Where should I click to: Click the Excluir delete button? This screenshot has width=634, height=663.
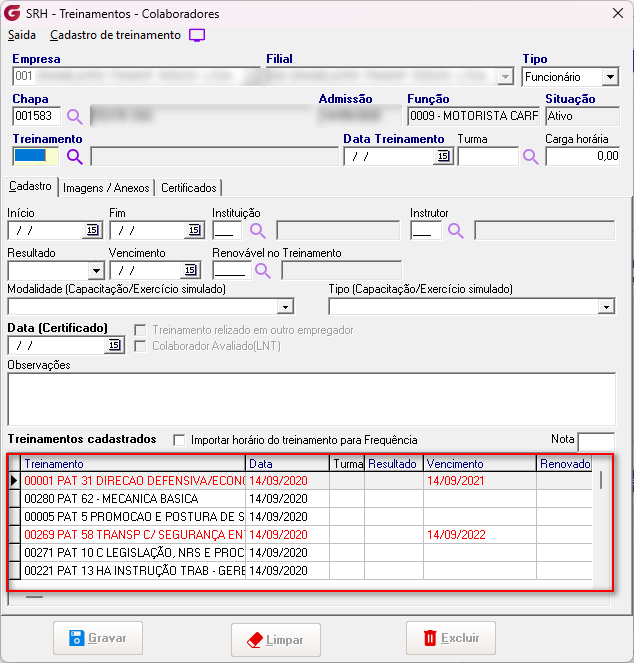pos(451,638)
